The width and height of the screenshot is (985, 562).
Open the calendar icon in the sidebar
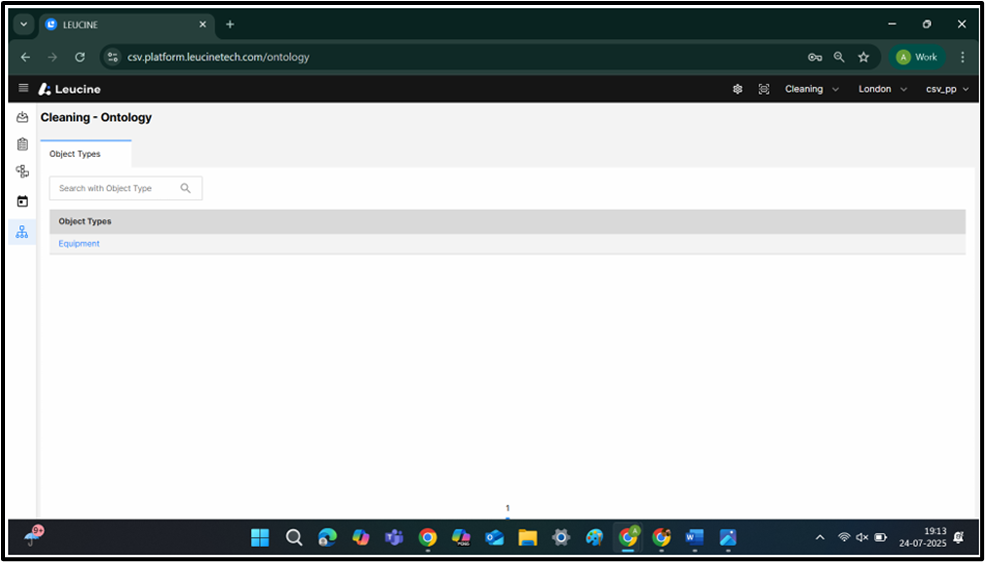pos(23,202)
